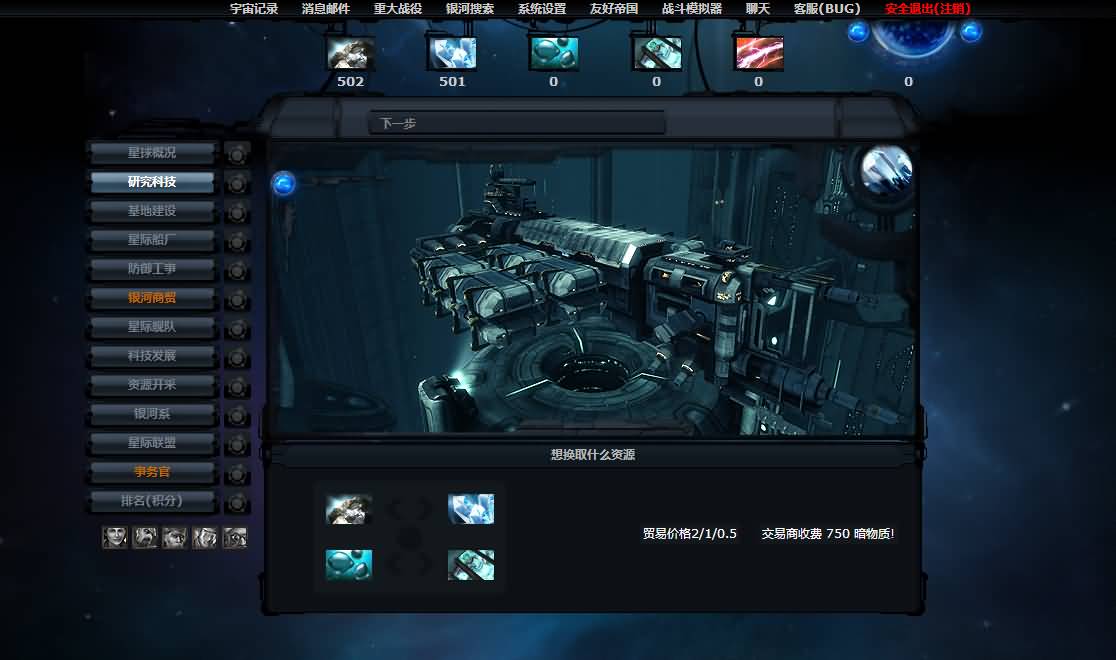Click the 贸易价格2/1/0.5 text
The image size is (1116, 660).
(690, 533)
